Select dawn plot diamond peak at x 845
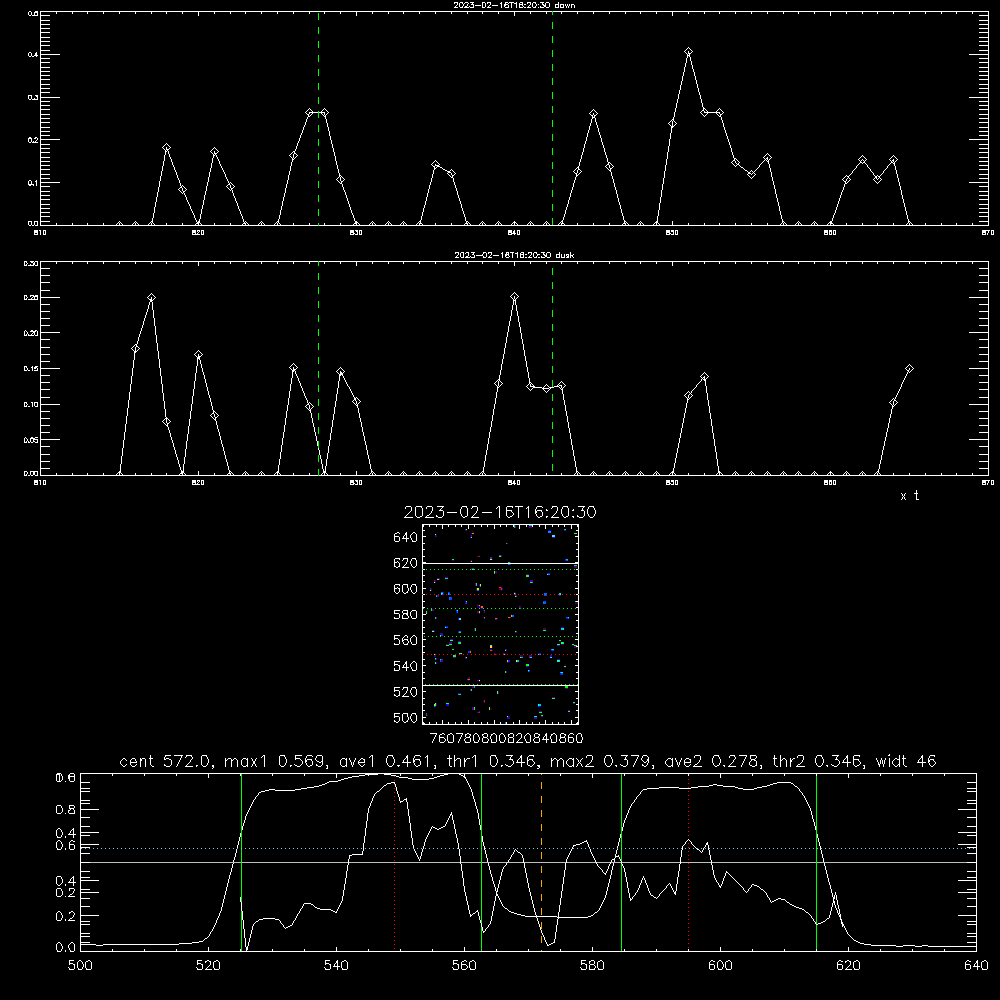The image size is (1000, 1000). [593, 114]
